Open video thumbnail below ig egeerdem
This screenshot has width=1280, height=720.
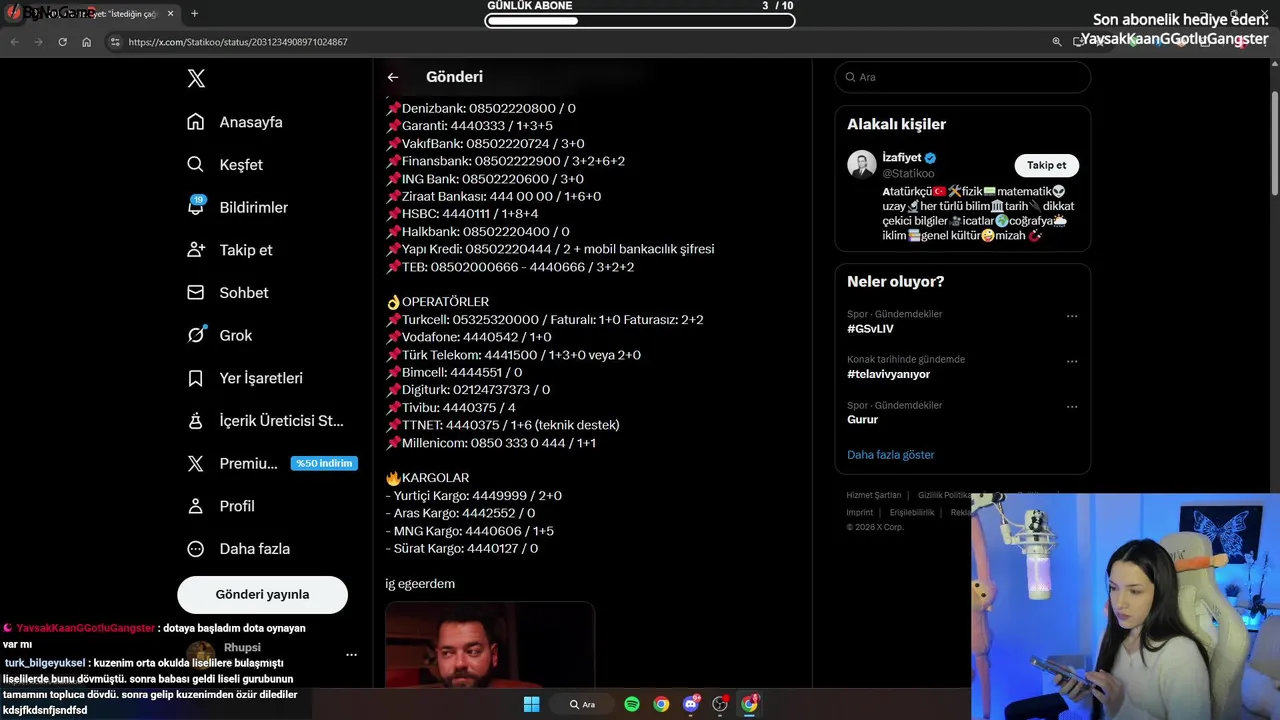pyautogui.click(x=490, y=644)
